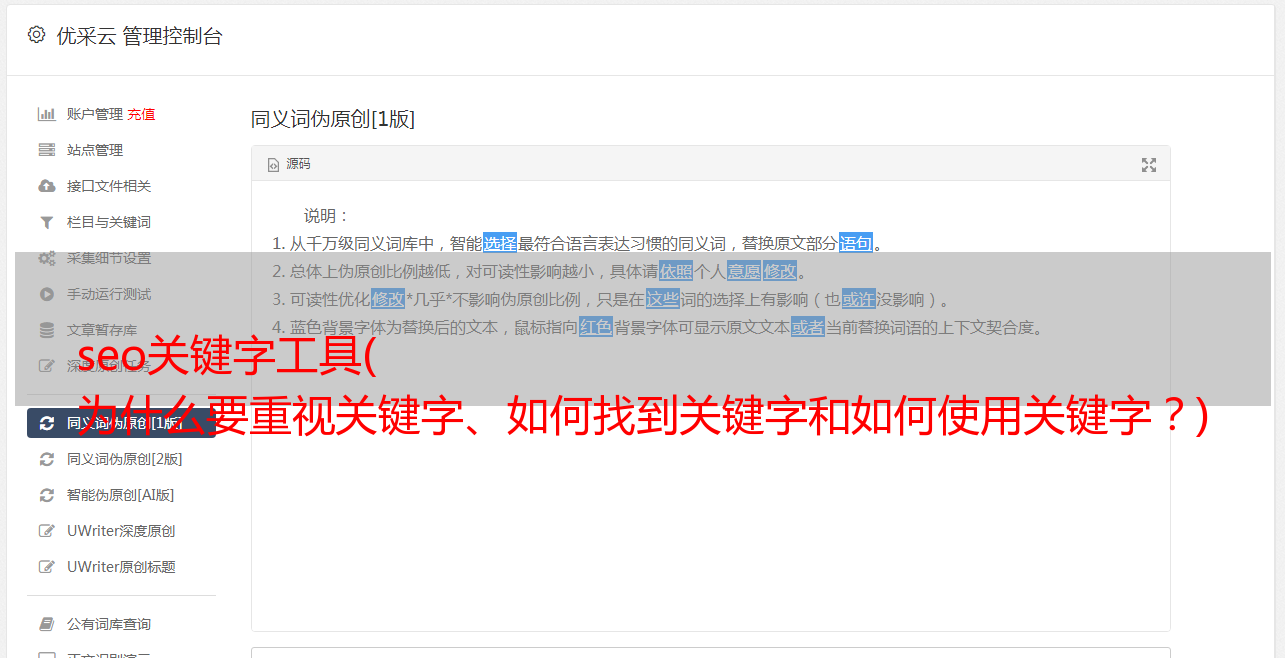Image resolution: width=1285 pixels, height=658 pixels.
Task: Click the 手动运行测试 play icon
Action: coord(46,294)
